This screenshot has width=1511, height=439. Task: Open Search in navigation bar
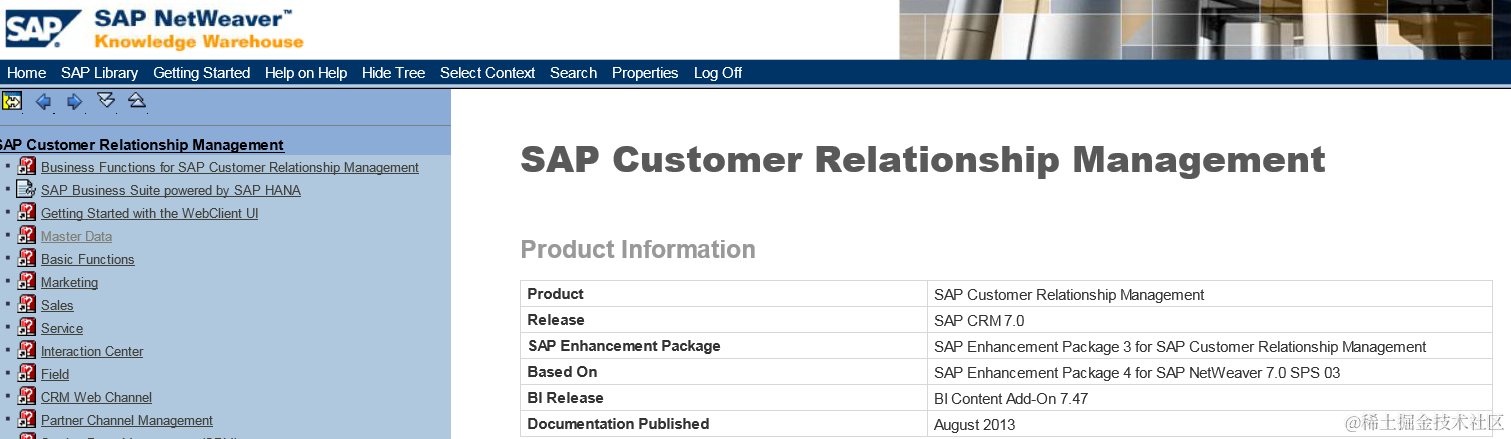(x=573, y=73)
